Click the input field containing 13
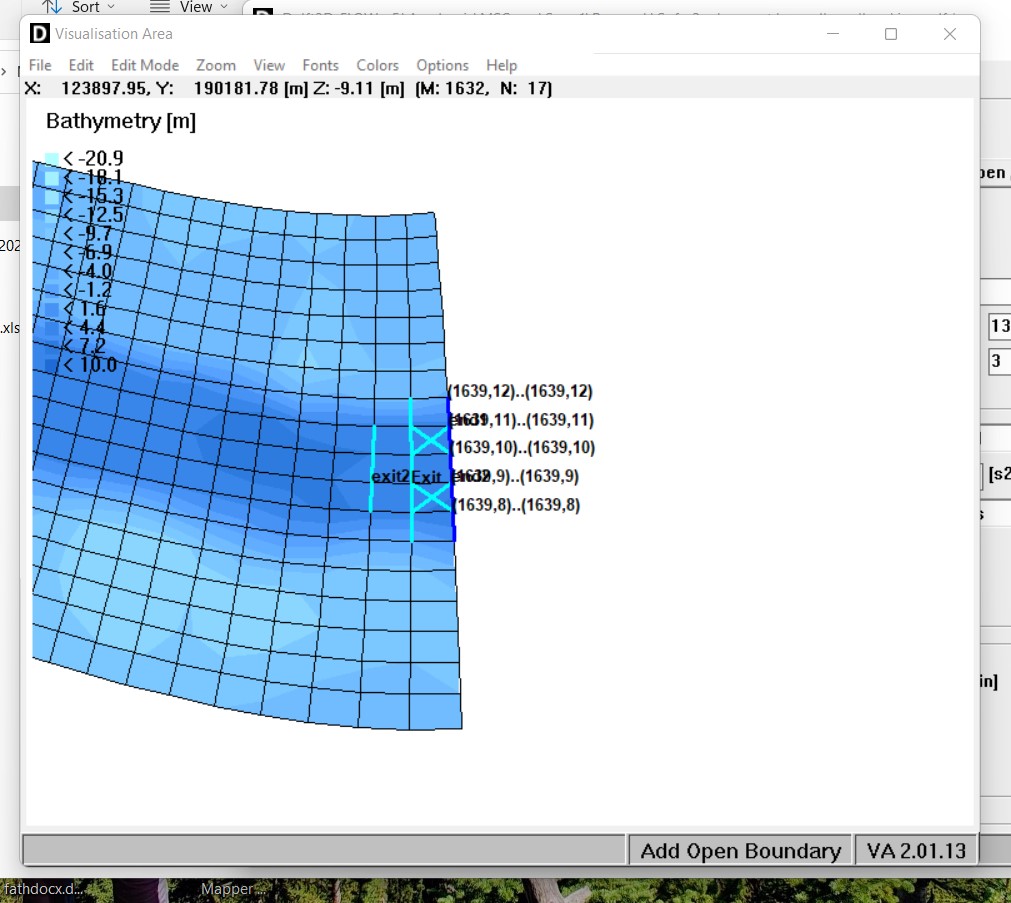The height and width of the screenshot is (903, 1011). (999, 326)
